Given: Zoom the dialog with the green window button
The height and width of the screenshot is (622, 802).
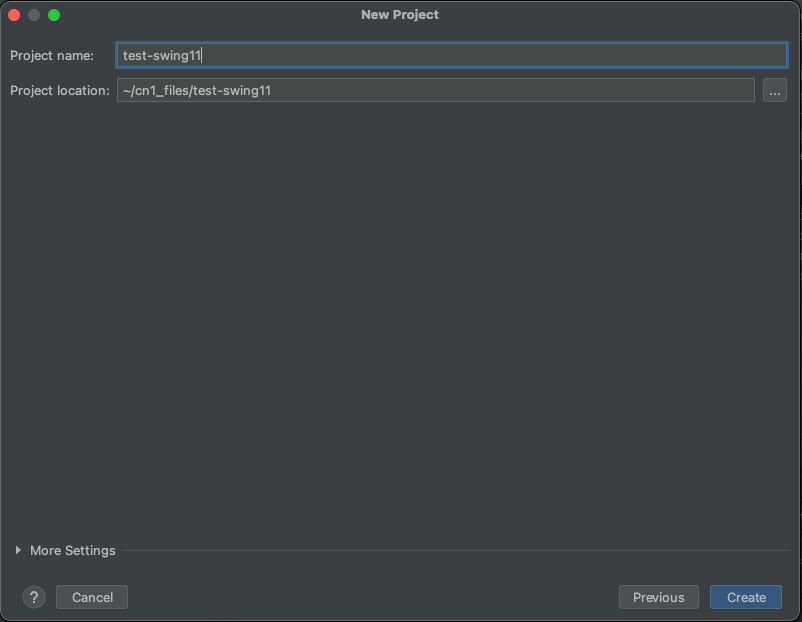Looking at the screenshot, I should 54,15.
